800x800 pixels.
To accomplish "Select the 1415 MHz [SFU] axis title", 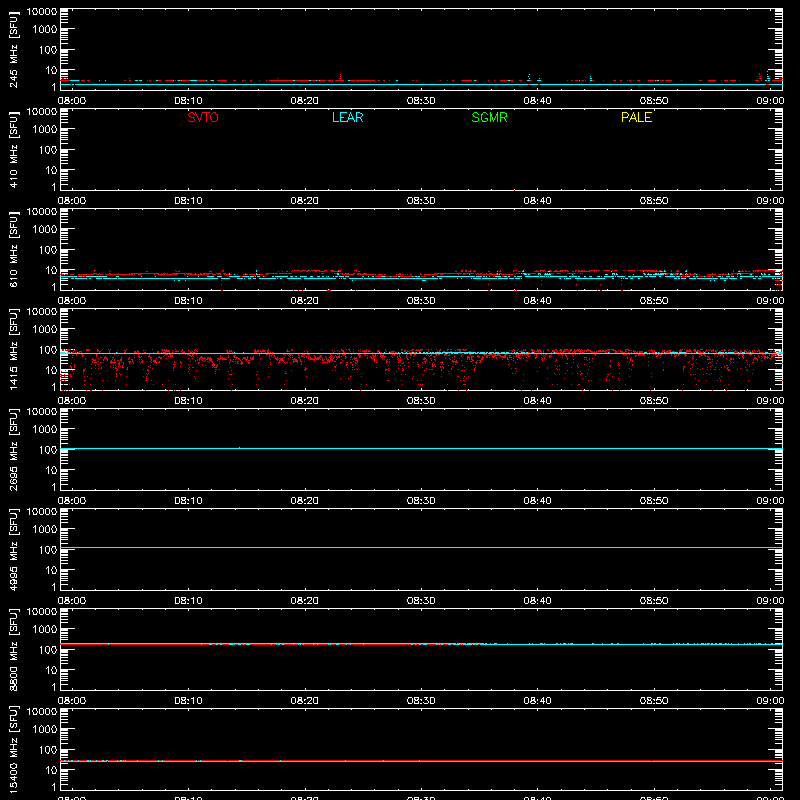I will (14, 350).
